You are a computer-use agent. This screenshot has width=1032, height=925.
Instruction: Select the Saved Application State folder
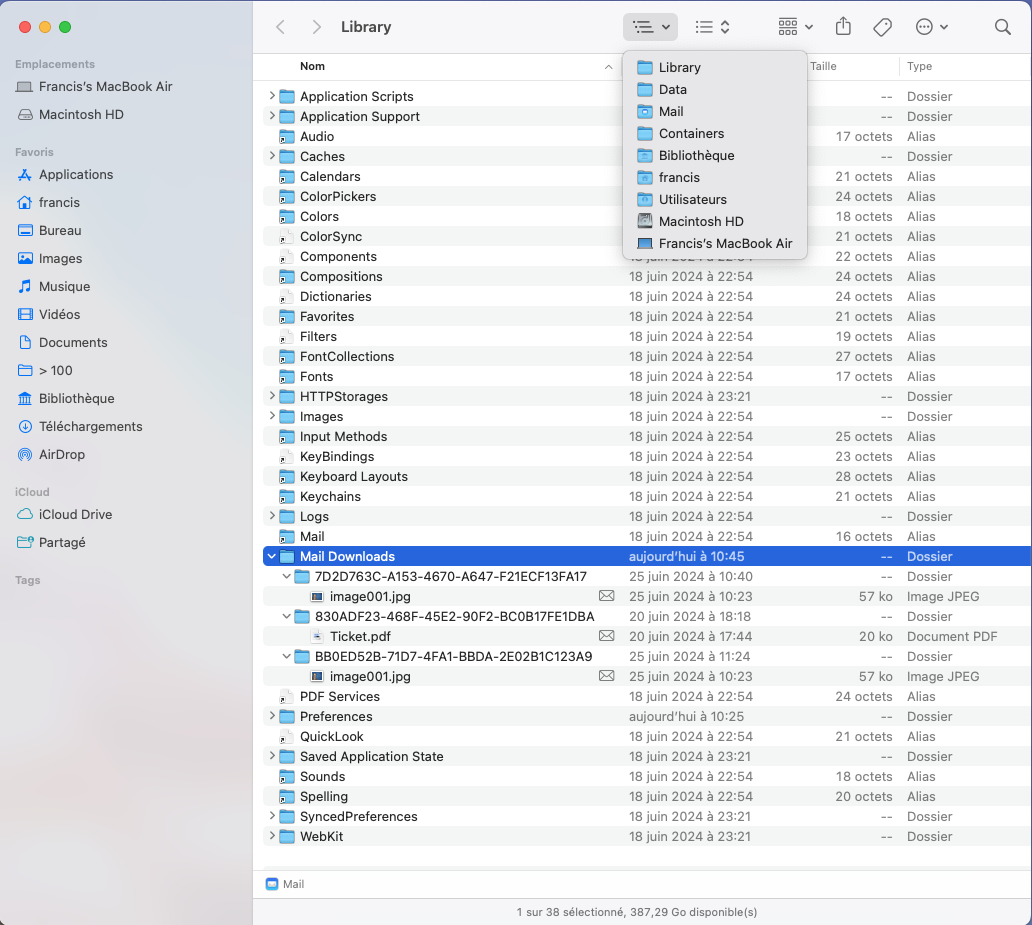coord(371,756)
